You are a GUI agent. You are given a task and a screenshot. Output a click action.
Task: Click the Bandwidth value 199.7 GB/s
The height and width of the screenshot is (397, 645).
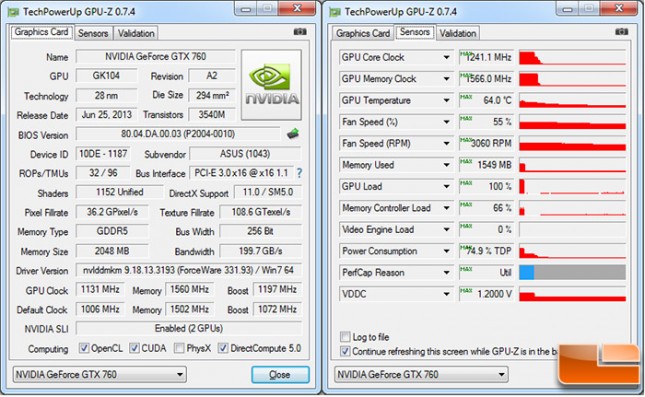pos(260,251)
